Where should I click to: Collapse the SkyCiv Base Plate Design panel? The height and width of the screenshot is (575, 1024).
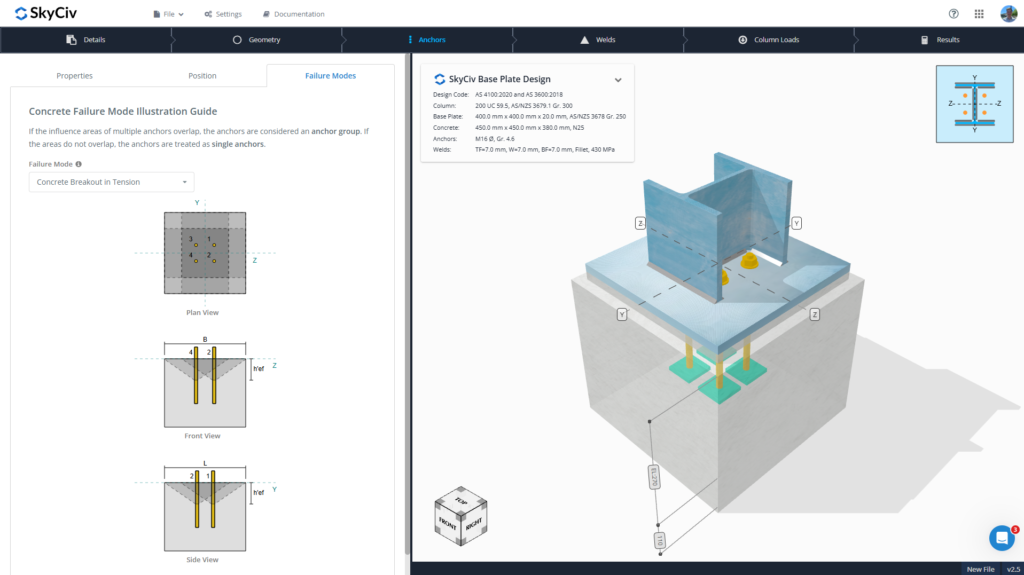pos(618,80)
